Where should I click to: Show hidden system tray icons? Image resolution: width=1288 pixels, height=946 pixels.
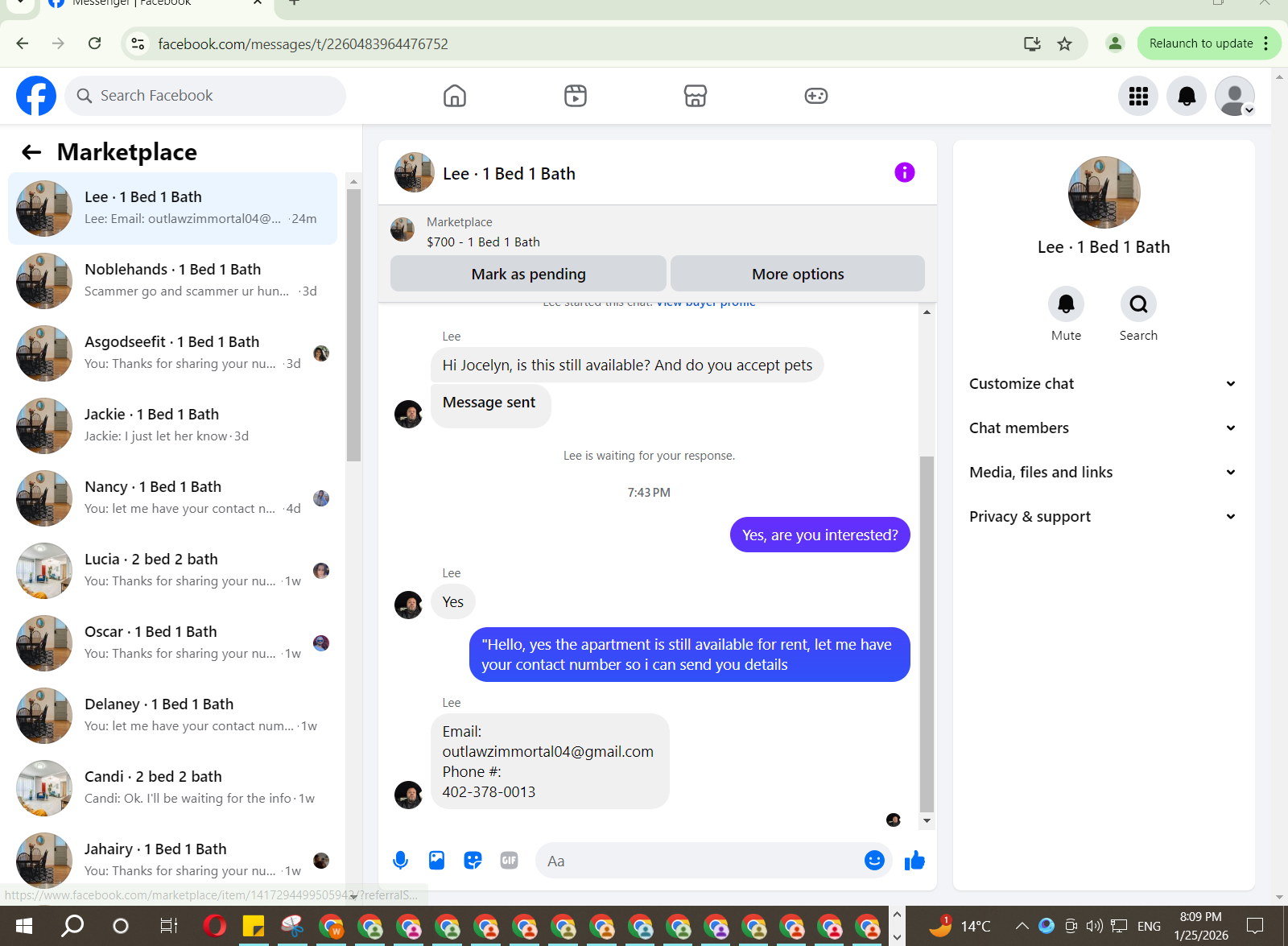click(x=1022, y=926)
